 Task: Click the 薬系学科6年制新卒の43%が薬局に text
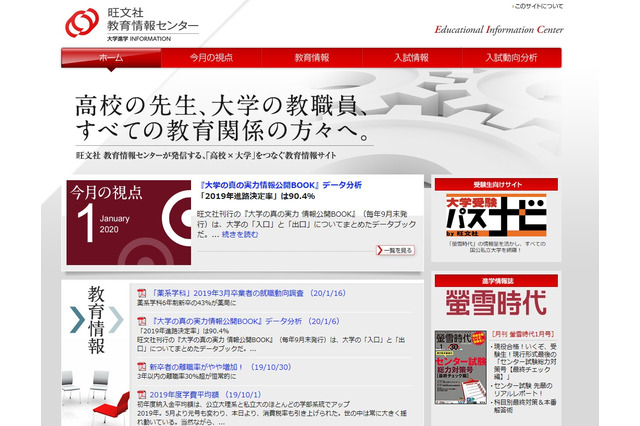pos(187,303)
